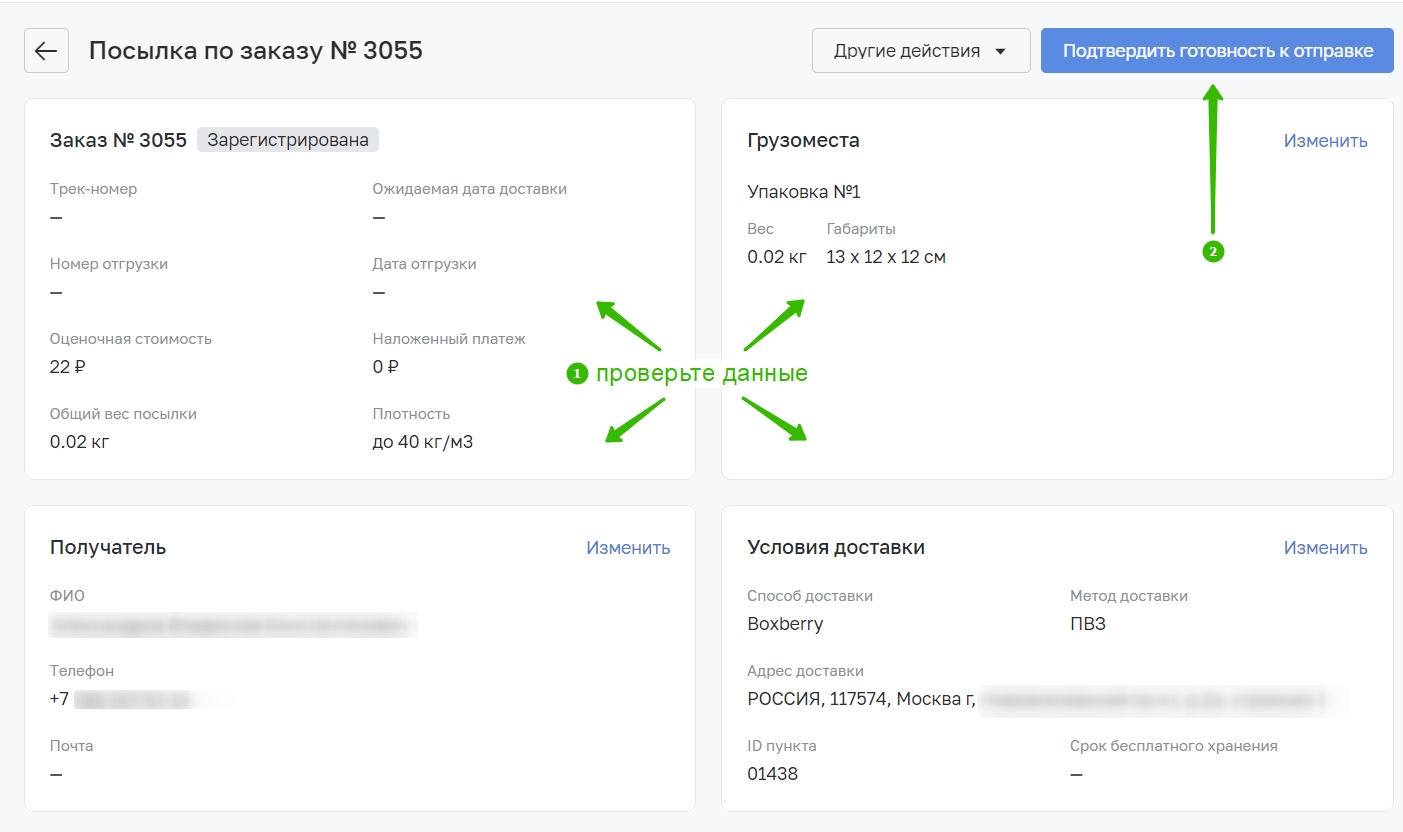Viewport: 1403px width, 832px height.
Task: Click the appraised value '22 ₽'
Action: tap(68, 367)
